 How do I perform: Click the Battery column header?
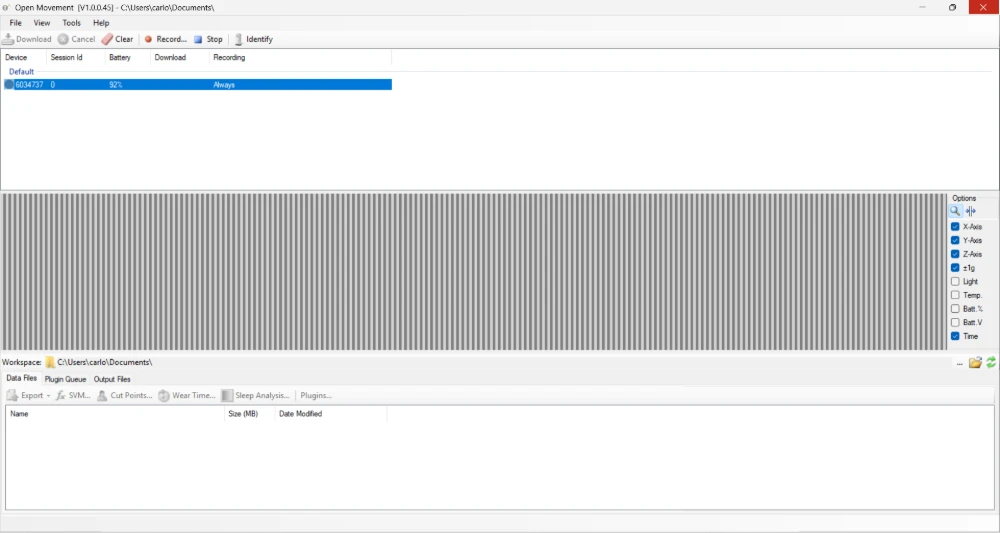coord(128,57)
